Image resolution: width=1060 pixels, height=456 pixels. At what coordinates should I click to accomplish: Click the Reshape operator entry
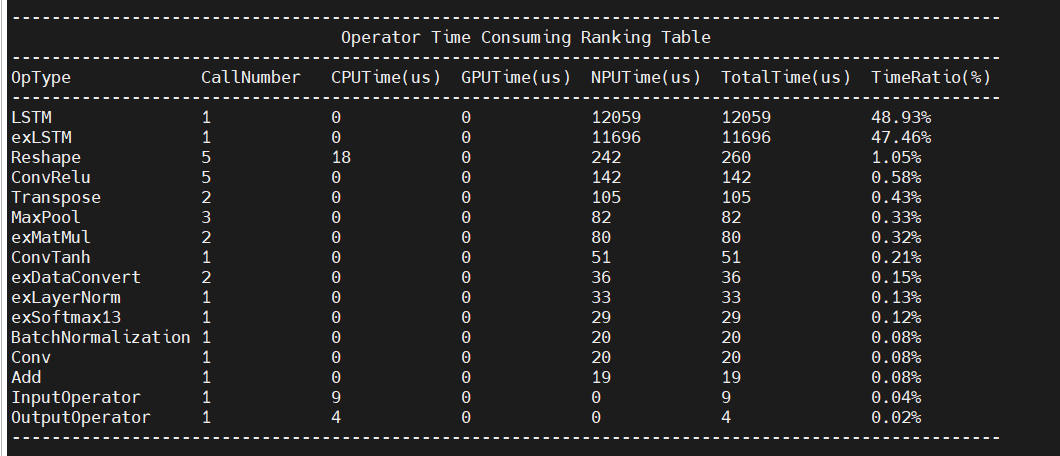(46, 158)
